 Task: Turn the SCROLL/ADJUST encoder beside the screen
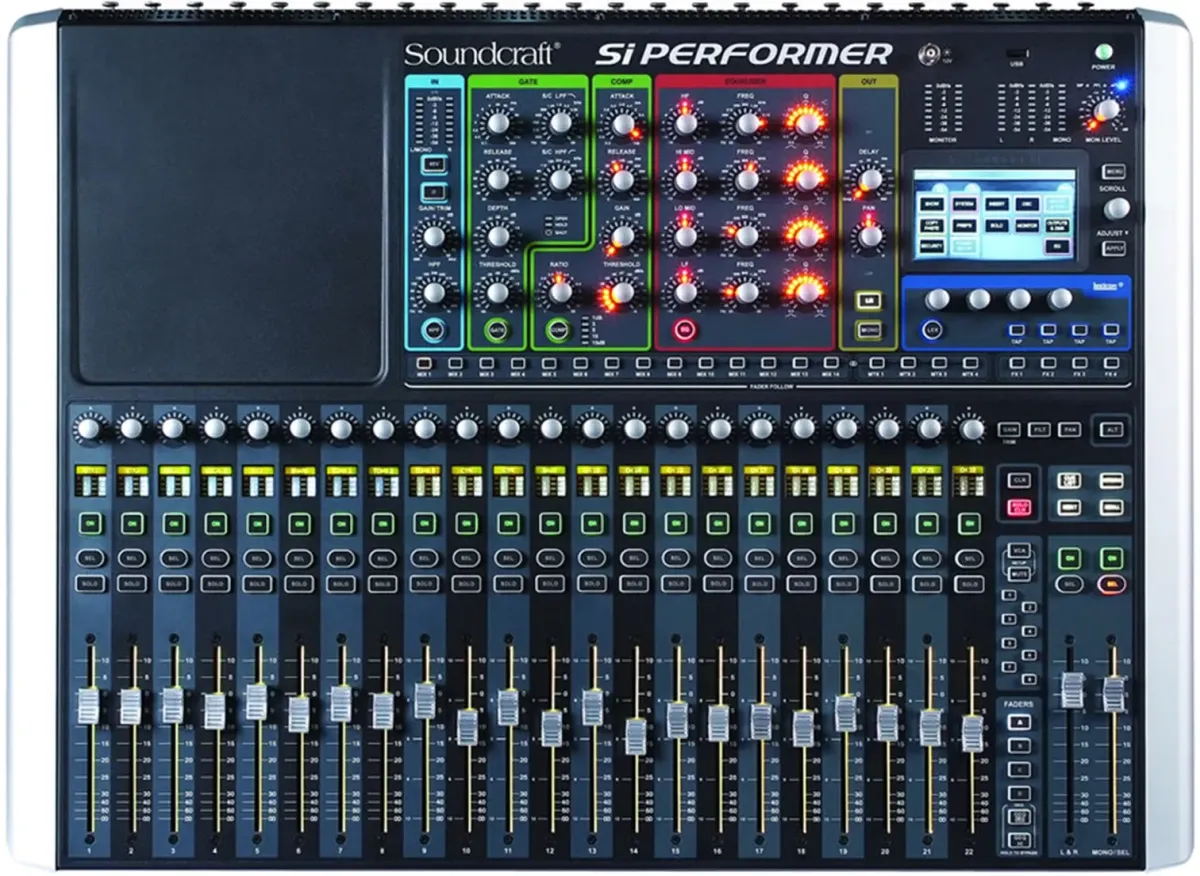1116,208
